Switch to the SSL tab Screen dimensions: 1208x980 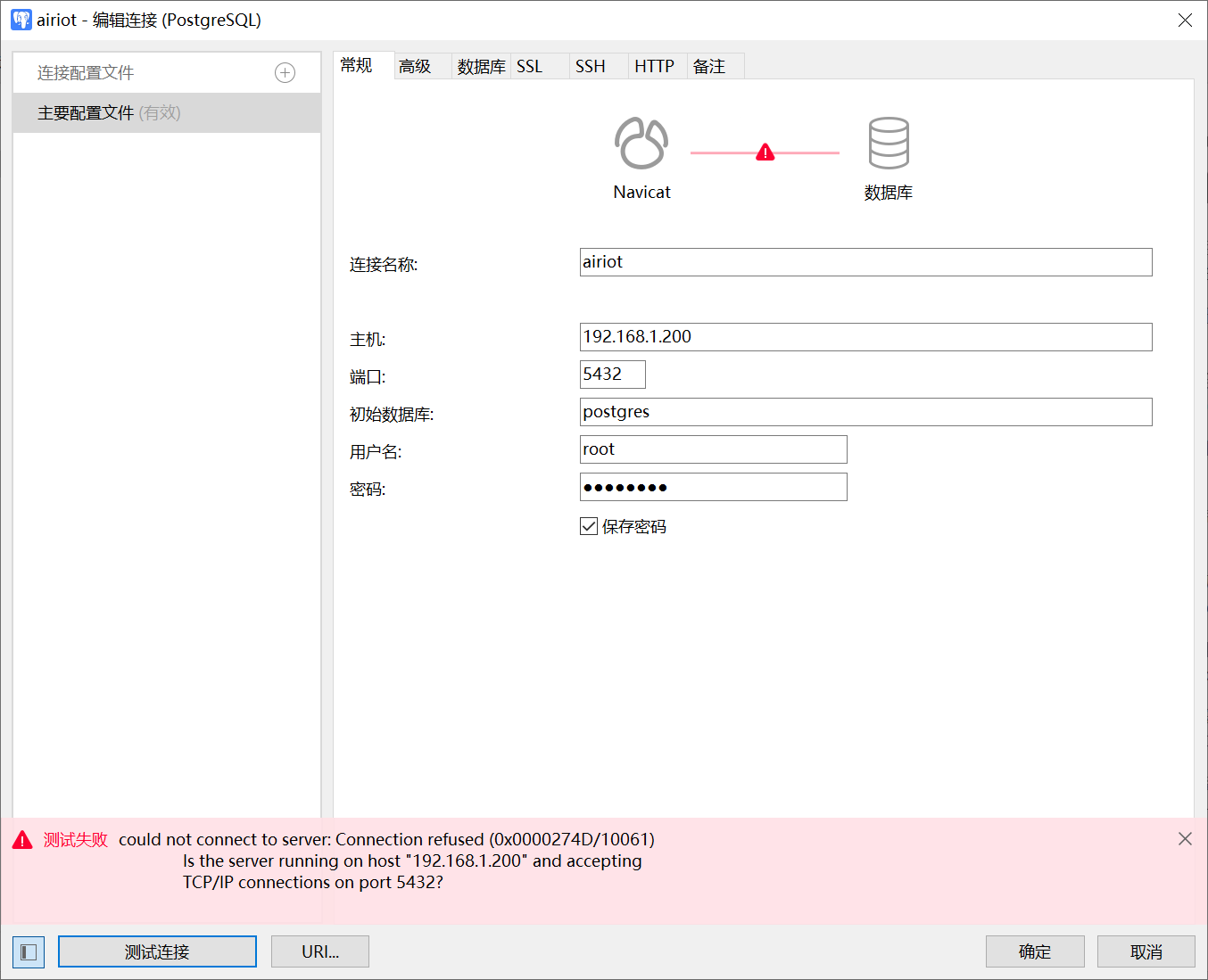click(529, 67)
